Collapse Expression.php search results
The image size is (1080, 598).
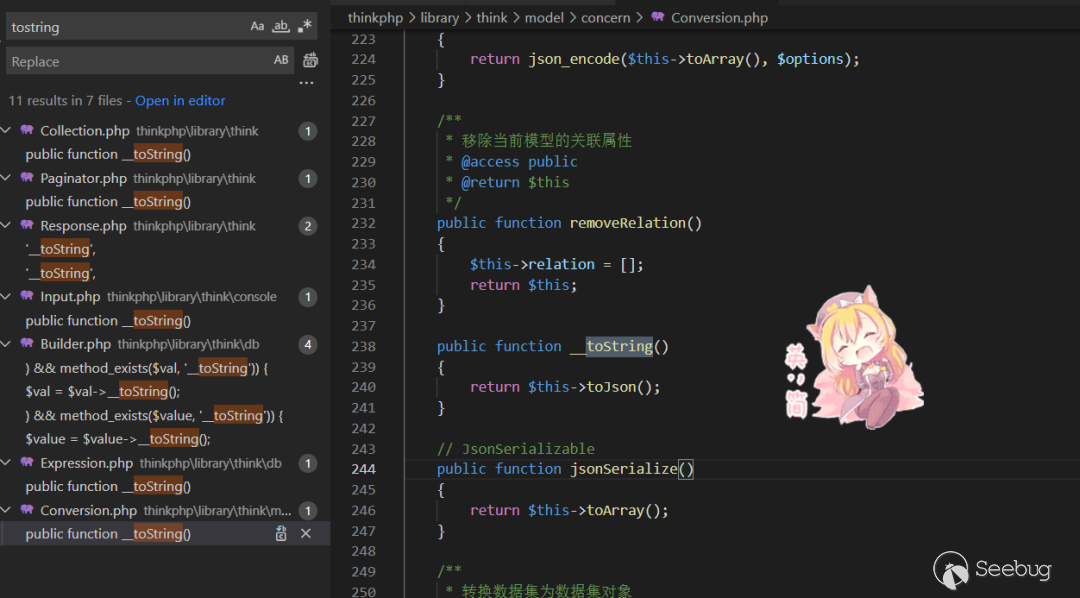6,463
